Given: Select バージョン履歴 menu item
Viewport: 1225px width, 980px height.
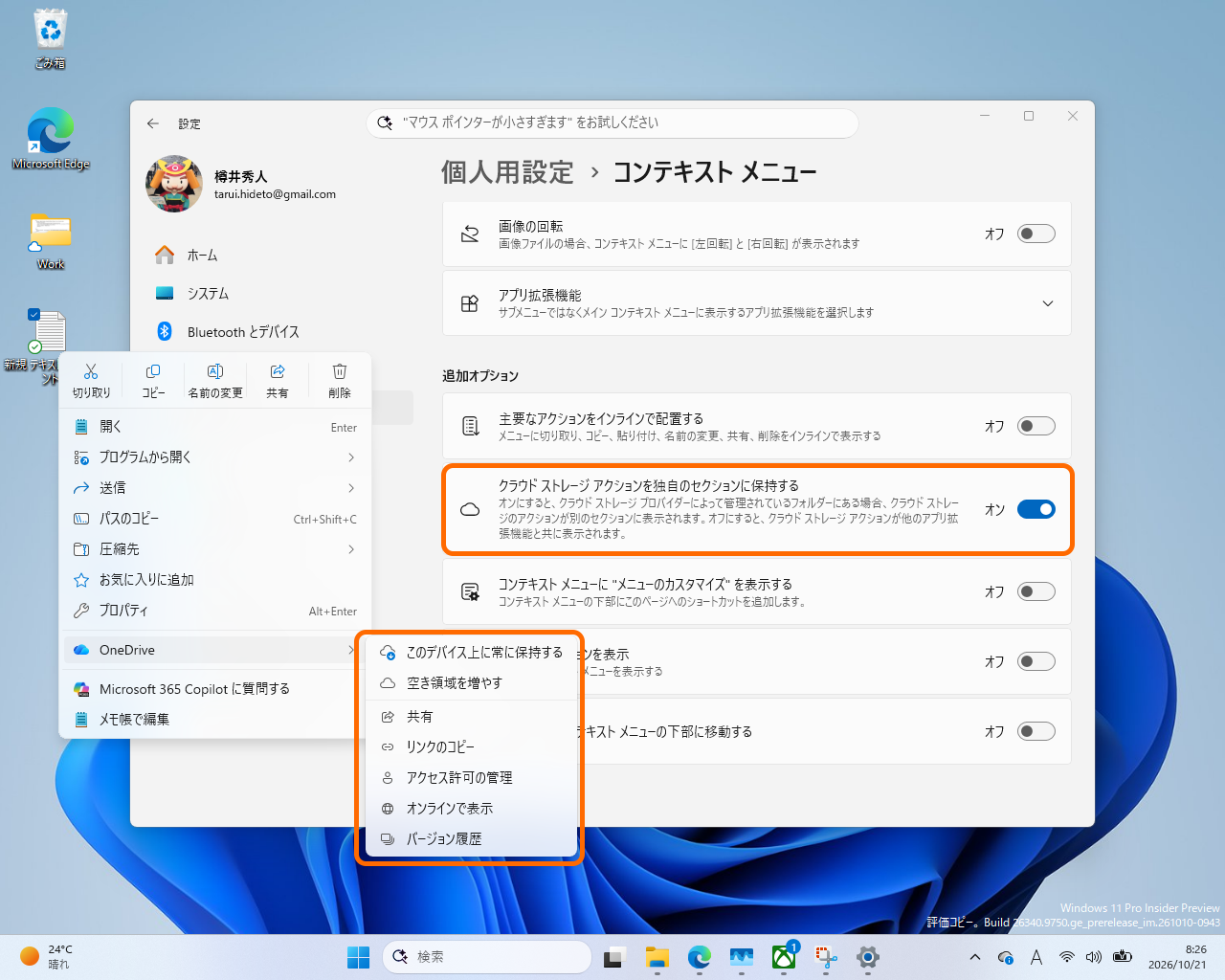Looking at the screenshot, I should coord(472,839).
